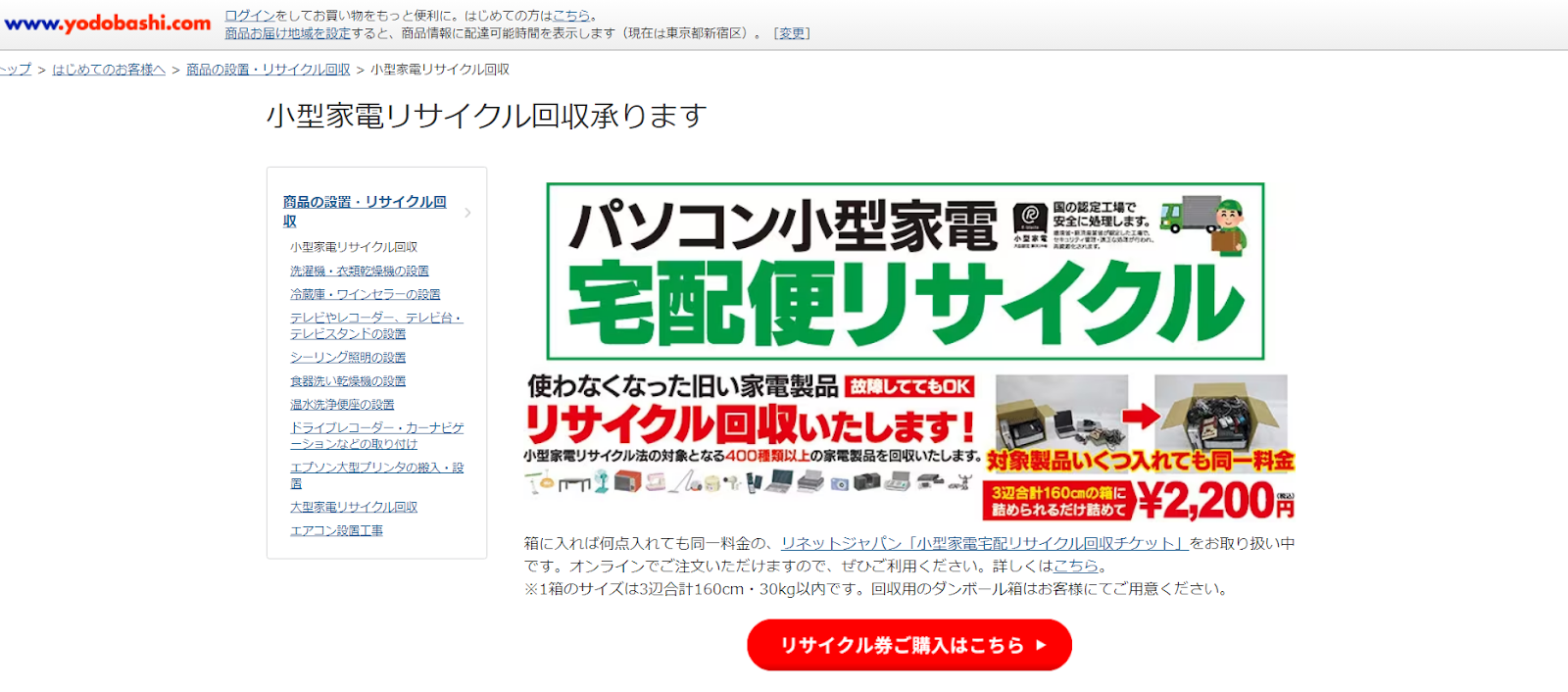Open ドライブレコーダー・カーナビ取り付け link

377,436
